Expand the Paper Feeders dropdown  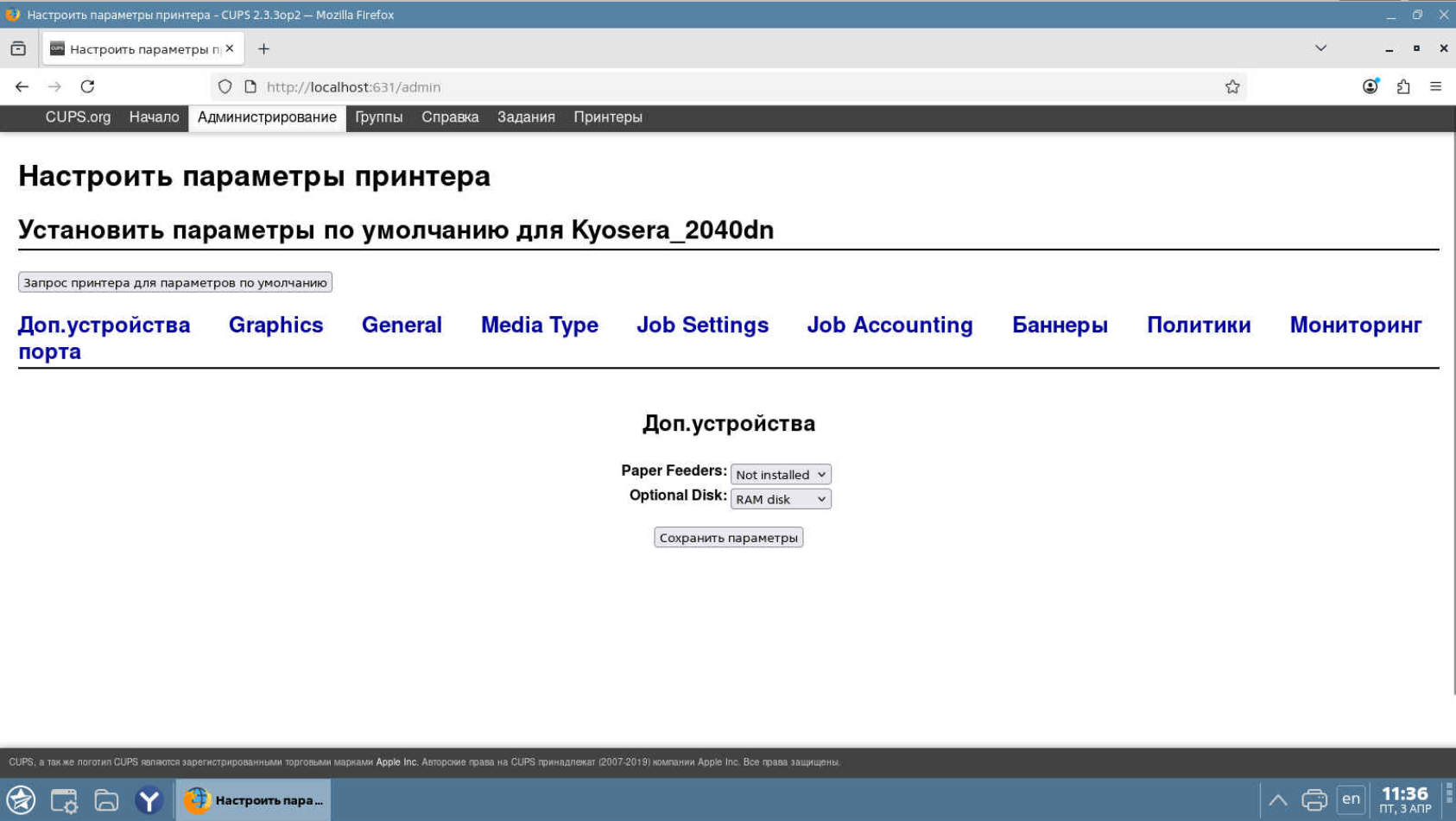(x=780, y=474)
